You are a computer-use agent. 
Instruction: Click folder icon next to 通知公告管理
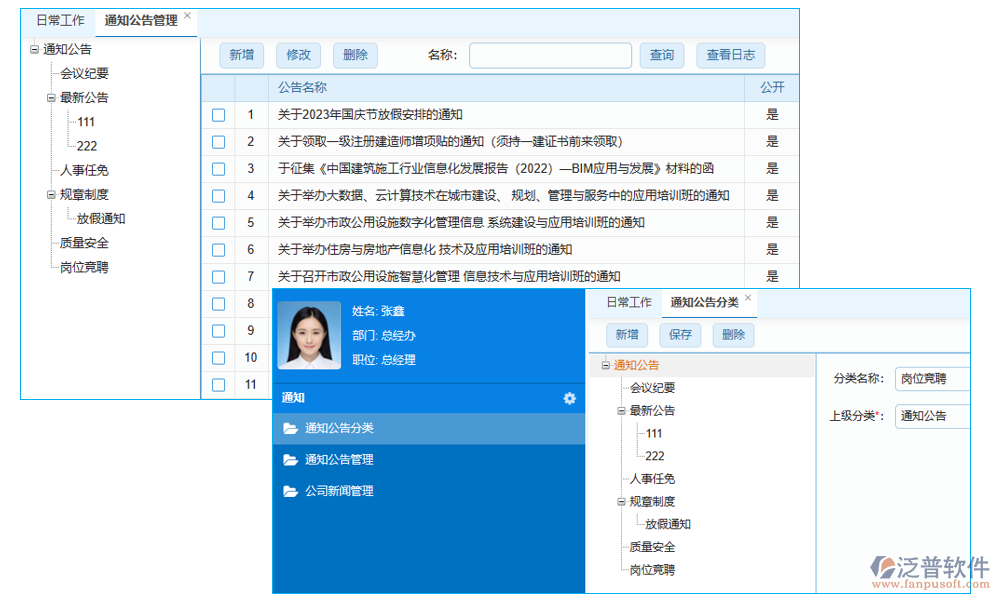pyautogui.click(x=290, y=460)
